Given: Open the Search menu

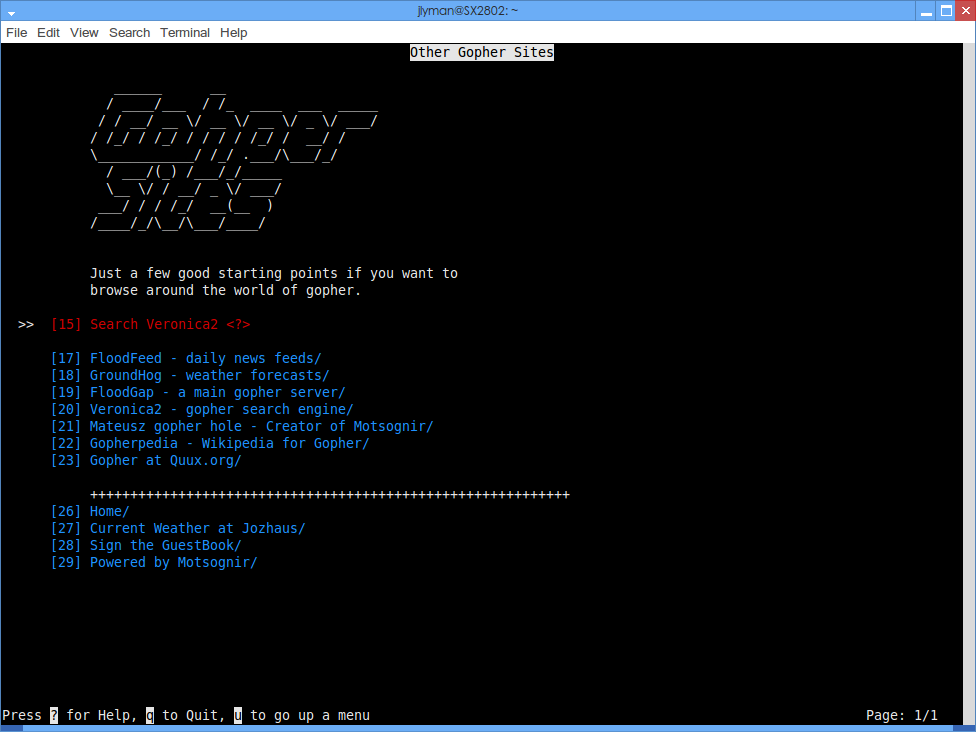Looking at the screenshot, I should pyautogui.click(x=129, y=33).
